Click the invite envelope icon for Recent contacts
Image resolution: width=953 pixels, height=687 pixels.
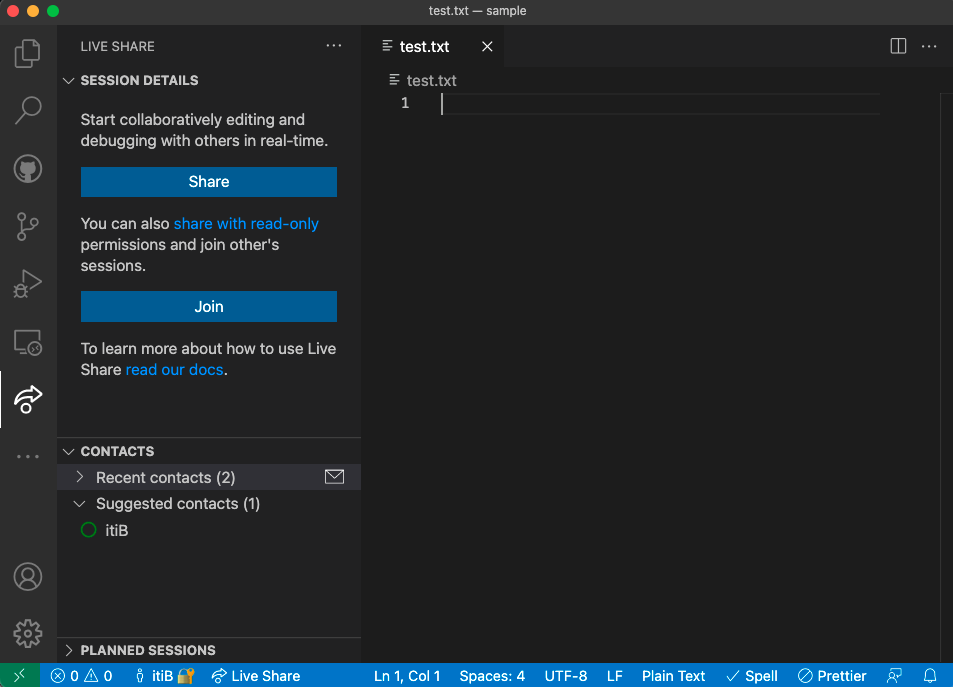point(334,477)
